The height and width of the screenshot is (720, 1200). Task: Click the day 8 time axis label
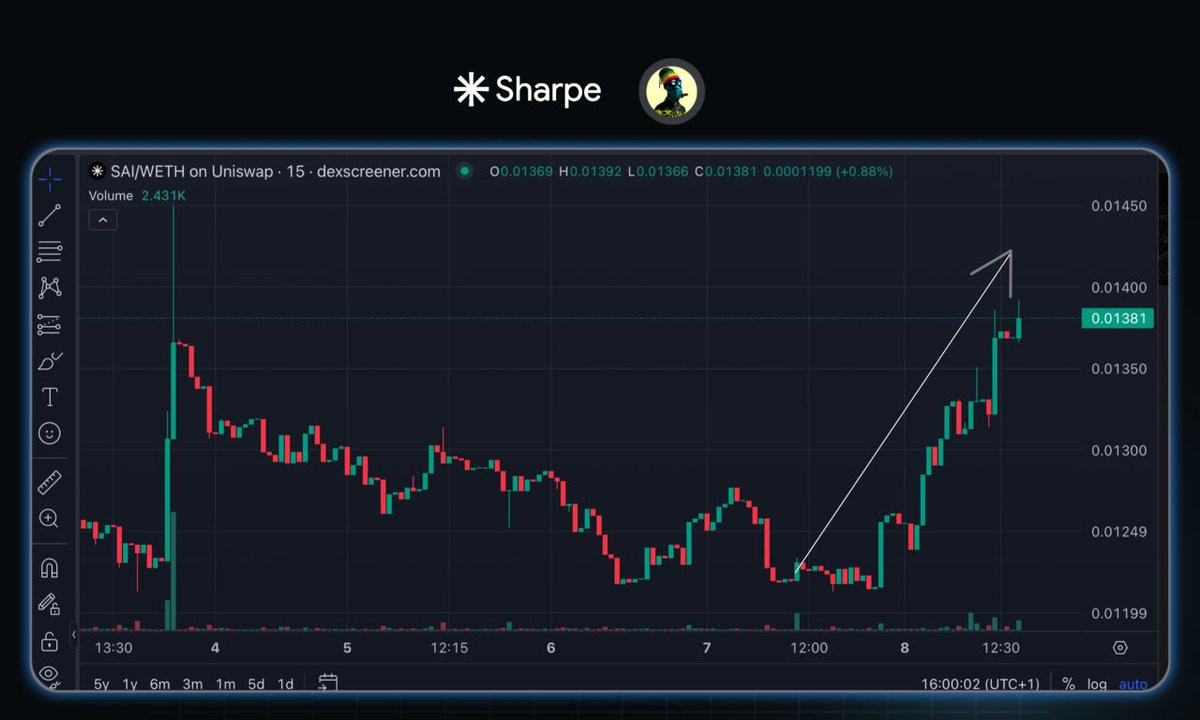point(904,648)
